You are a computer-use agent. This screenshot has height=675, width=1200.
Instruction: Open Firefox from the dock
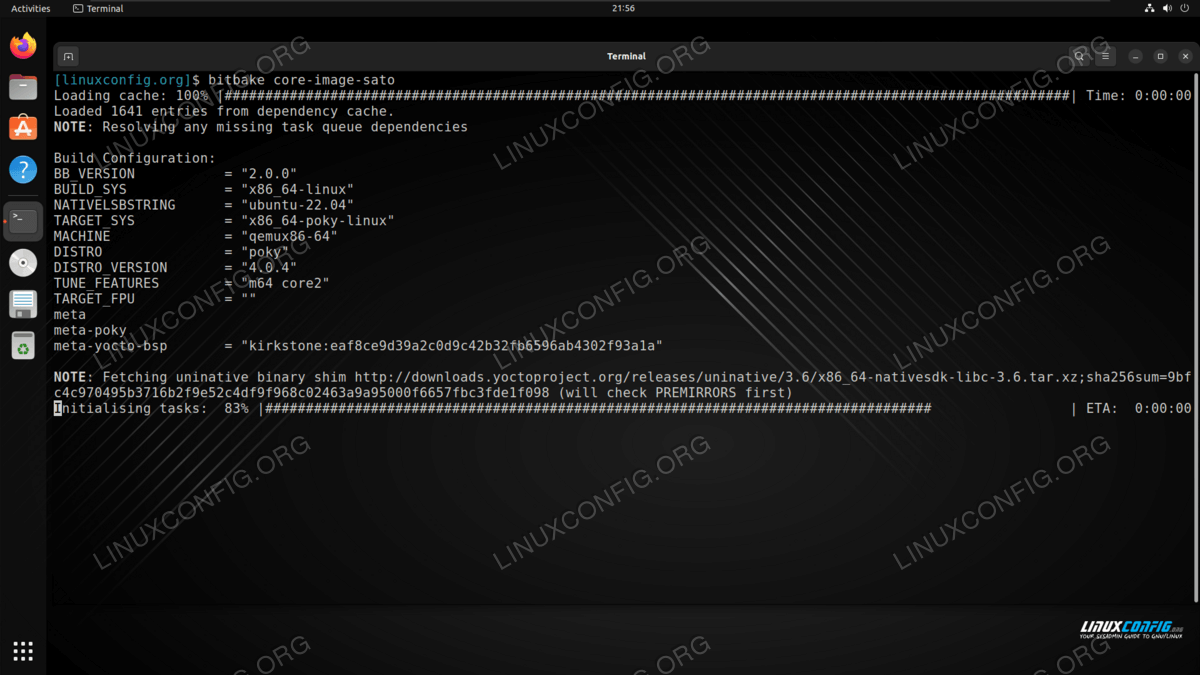pos(23,46)
